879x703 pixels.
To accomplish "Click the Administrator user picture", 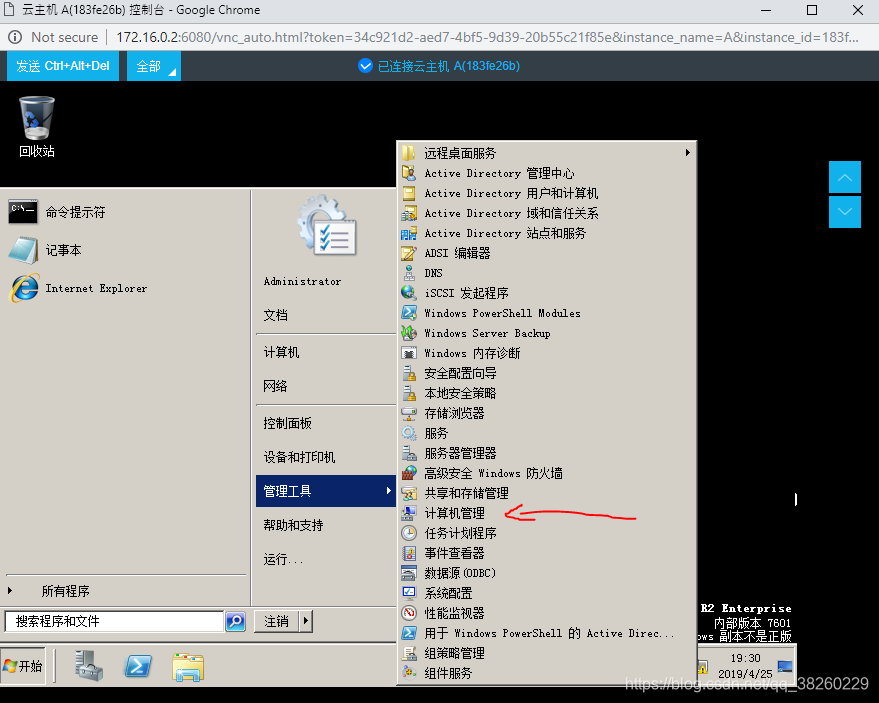I will click(327, 226).
